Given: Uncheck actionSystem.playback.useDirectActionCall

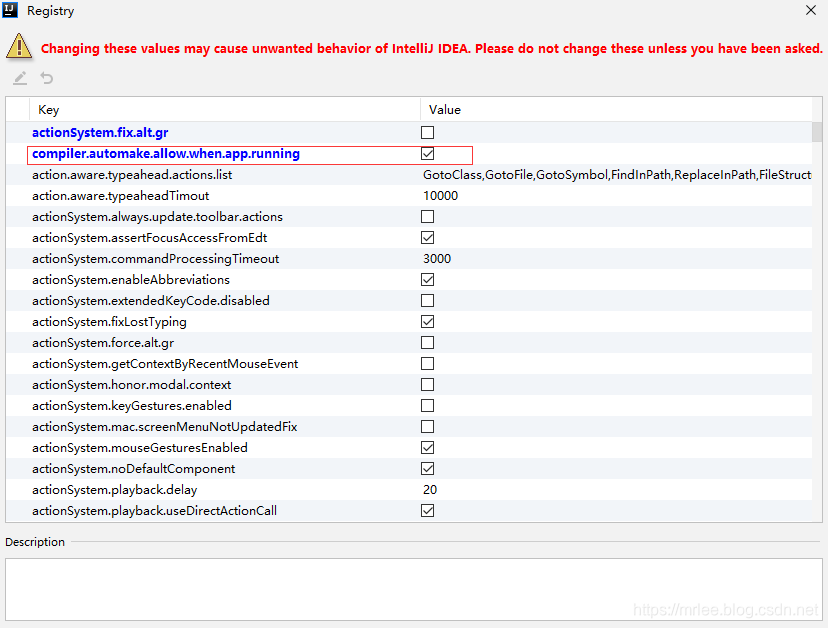Looking at the screenshot, I should coord(427,510).
